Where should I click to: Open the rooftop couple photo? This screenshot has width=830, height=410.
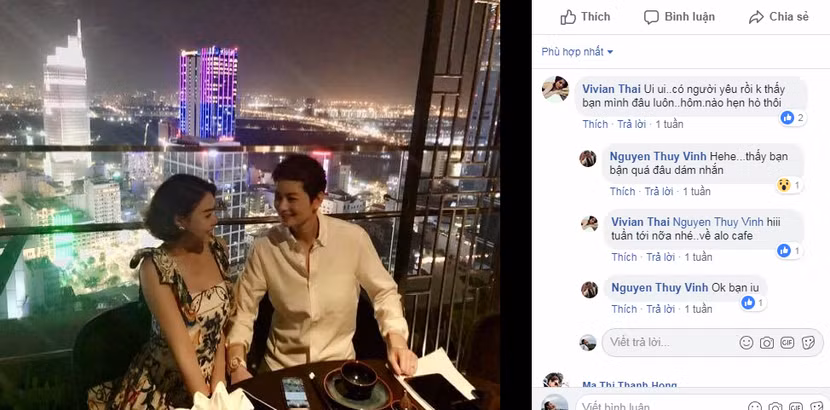250,205
